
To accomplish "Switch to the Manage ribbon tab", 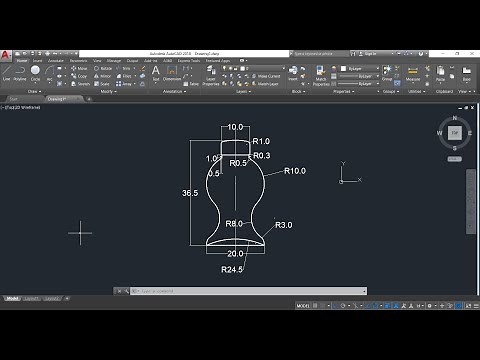I will 114,61.
